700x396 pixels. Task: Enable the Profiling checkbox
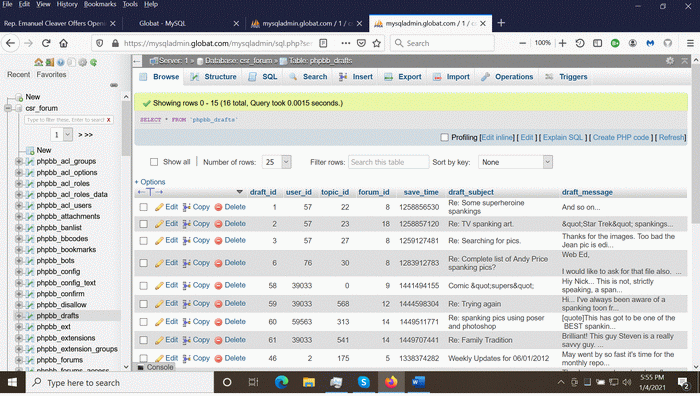444,138
